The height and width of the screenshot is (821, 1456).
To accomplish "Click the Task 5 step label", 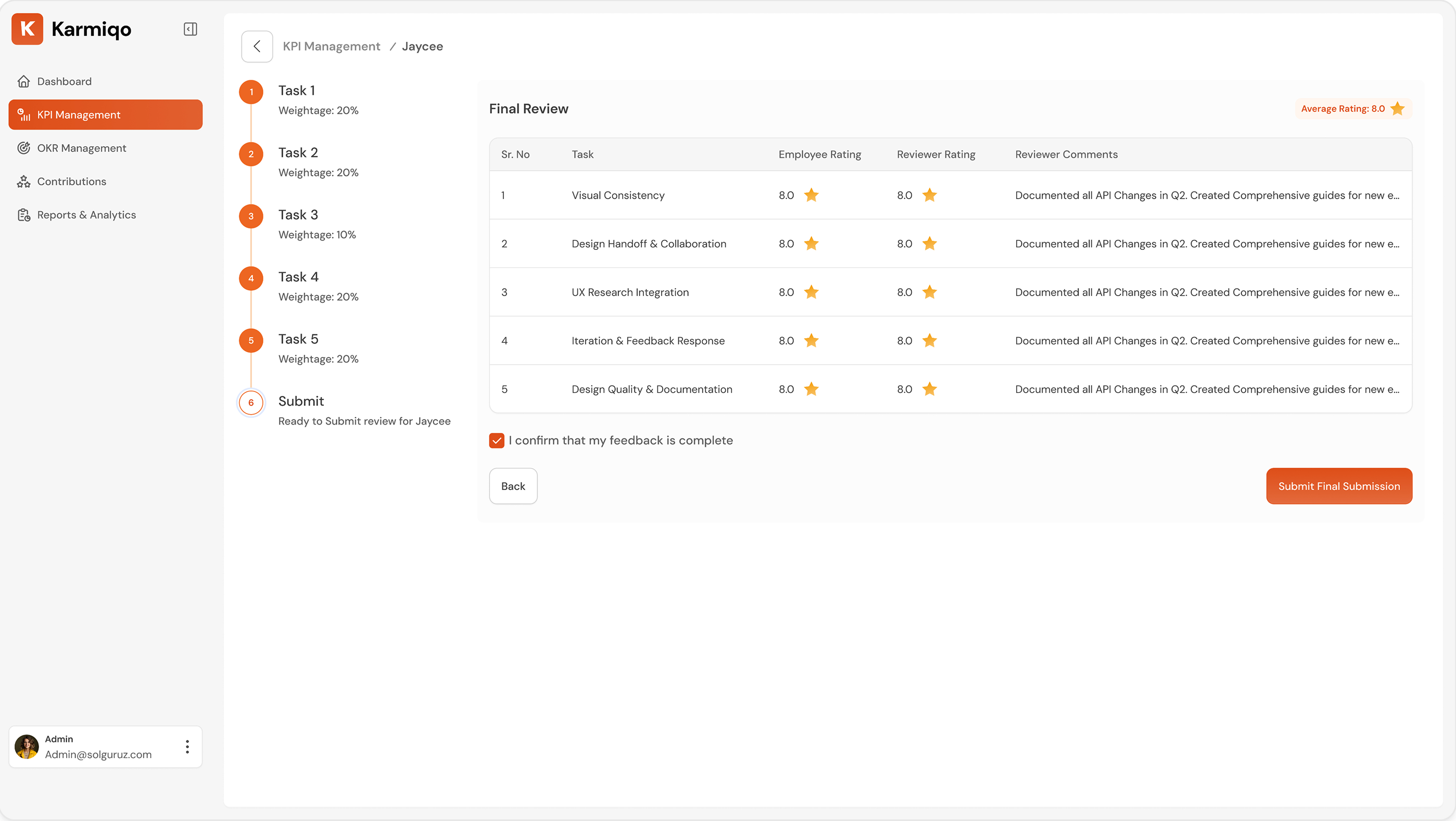I will (298, 339).
